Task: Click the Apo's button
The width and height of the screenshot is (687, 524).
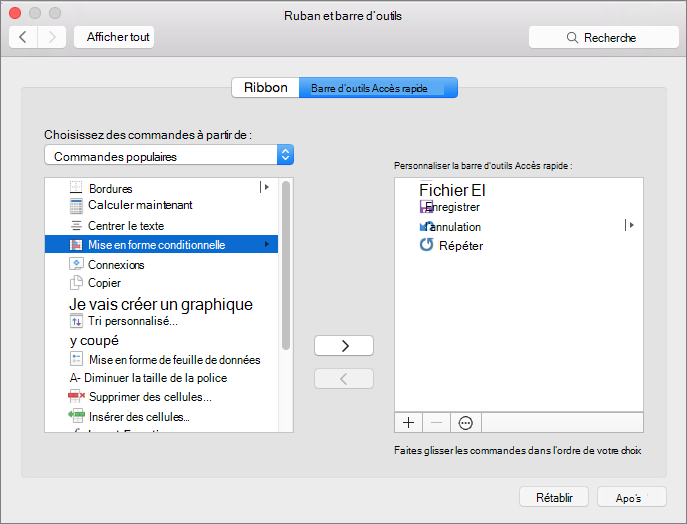Action: click(631, 497)
